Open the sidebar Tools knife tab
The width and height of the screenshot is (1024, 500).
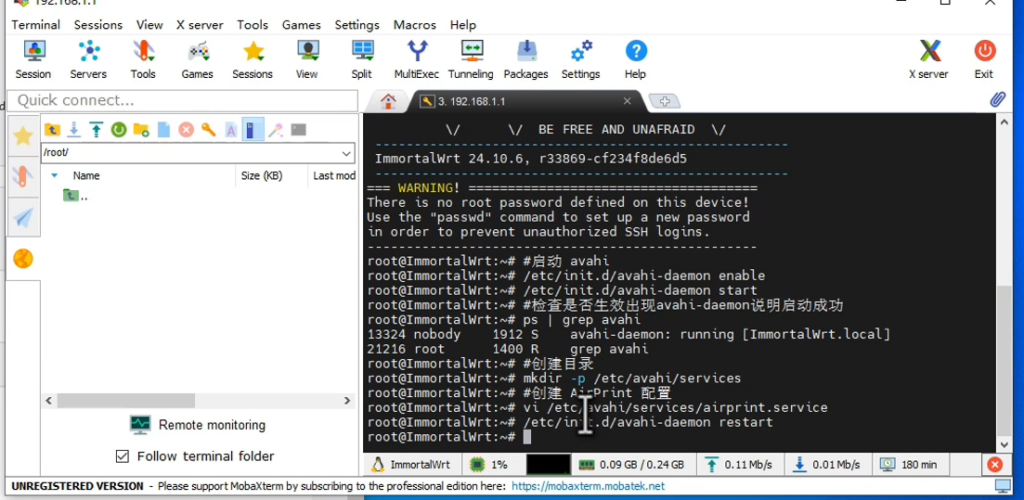pos(23,176)
